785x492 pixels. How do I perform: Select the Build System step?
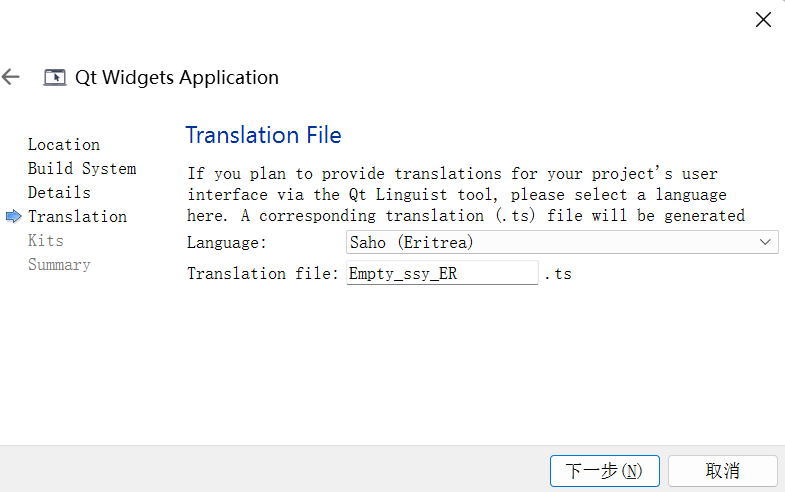(x=82, y=169)
